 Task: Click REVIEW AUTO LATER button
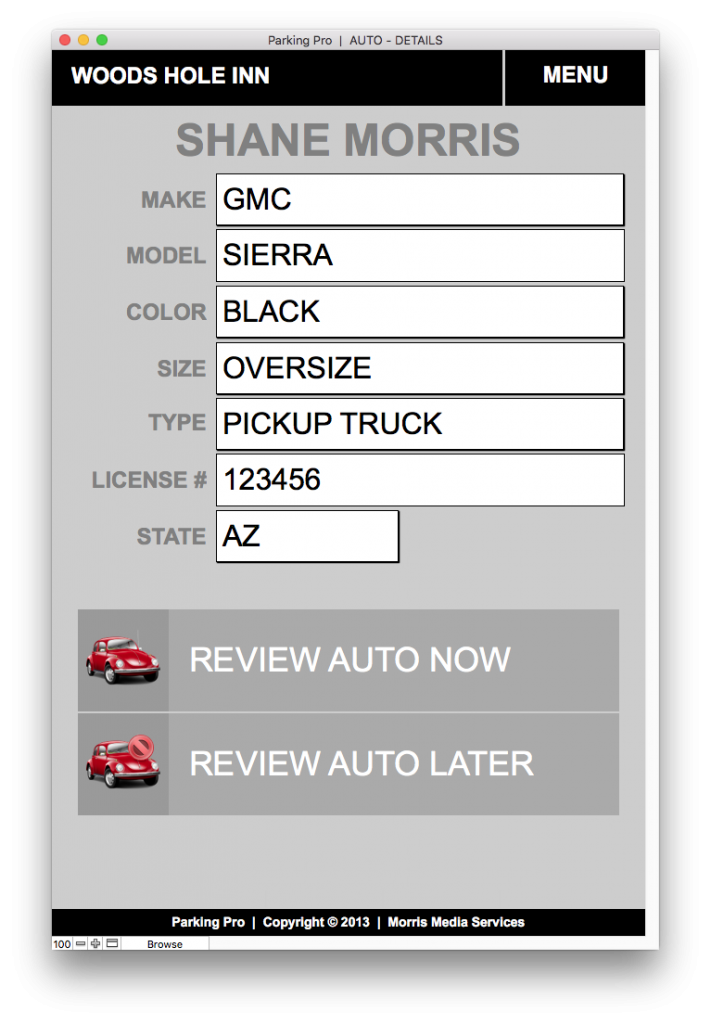[349, 764]
